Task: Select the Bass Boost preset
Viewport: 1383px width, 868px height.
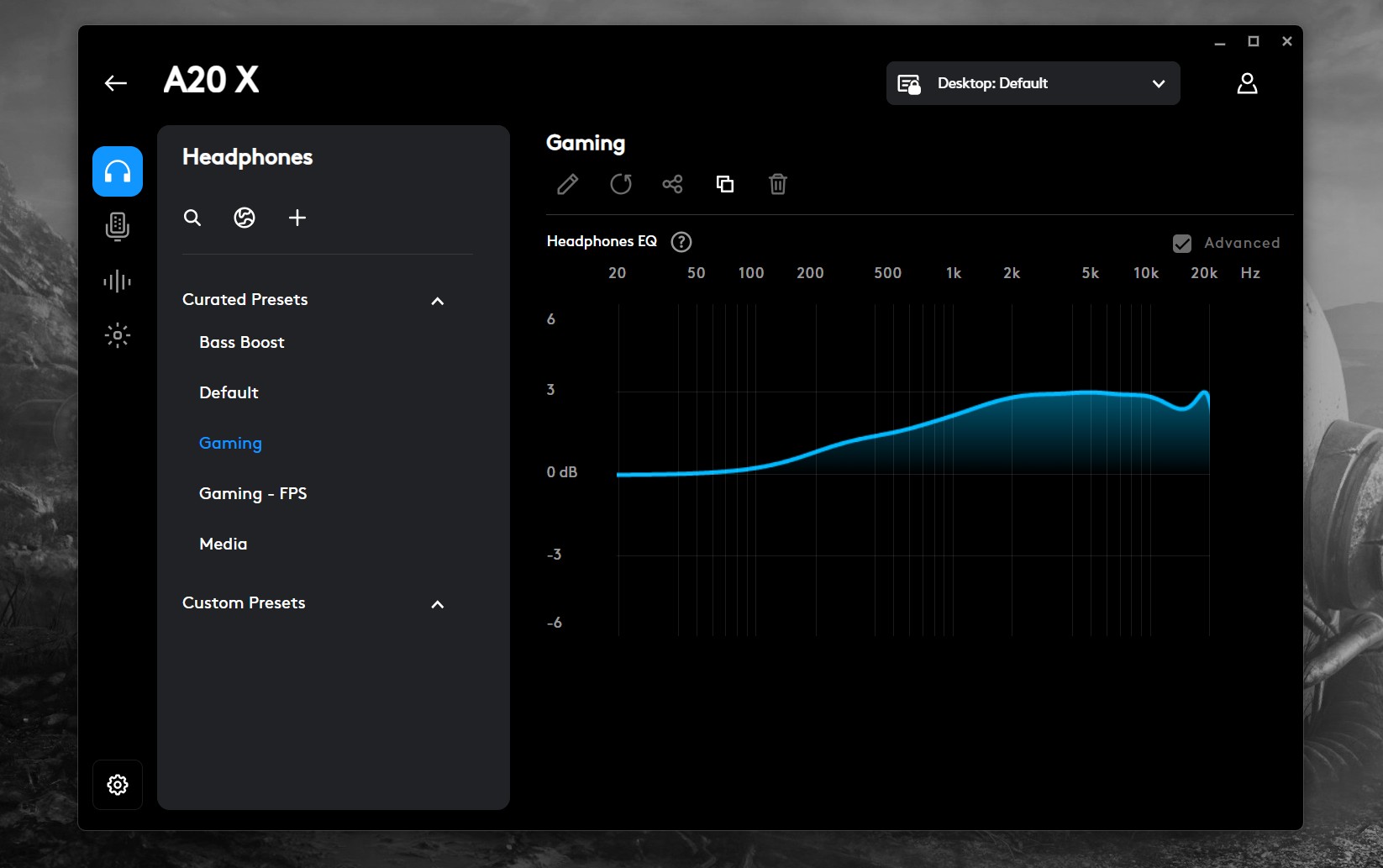Action: point(242,343)
